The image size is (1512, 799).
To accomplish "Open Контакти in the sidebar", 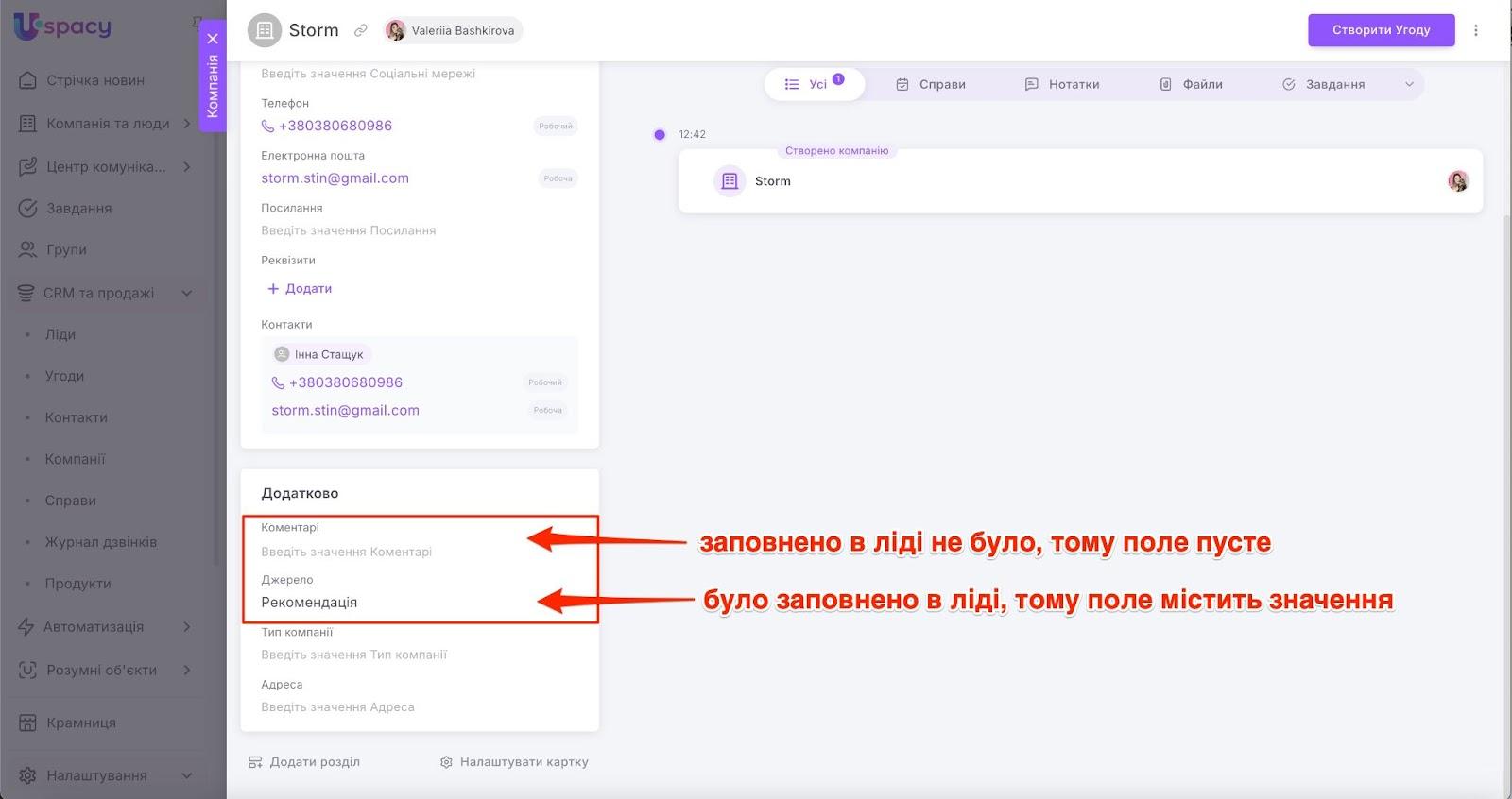I will pyautogui.click(x=77, y=417).
